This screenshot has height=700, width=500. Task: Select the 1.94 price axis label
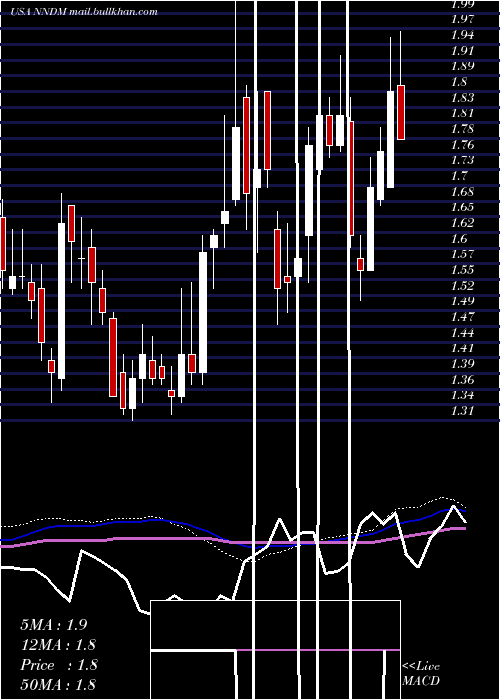(462, 35)
